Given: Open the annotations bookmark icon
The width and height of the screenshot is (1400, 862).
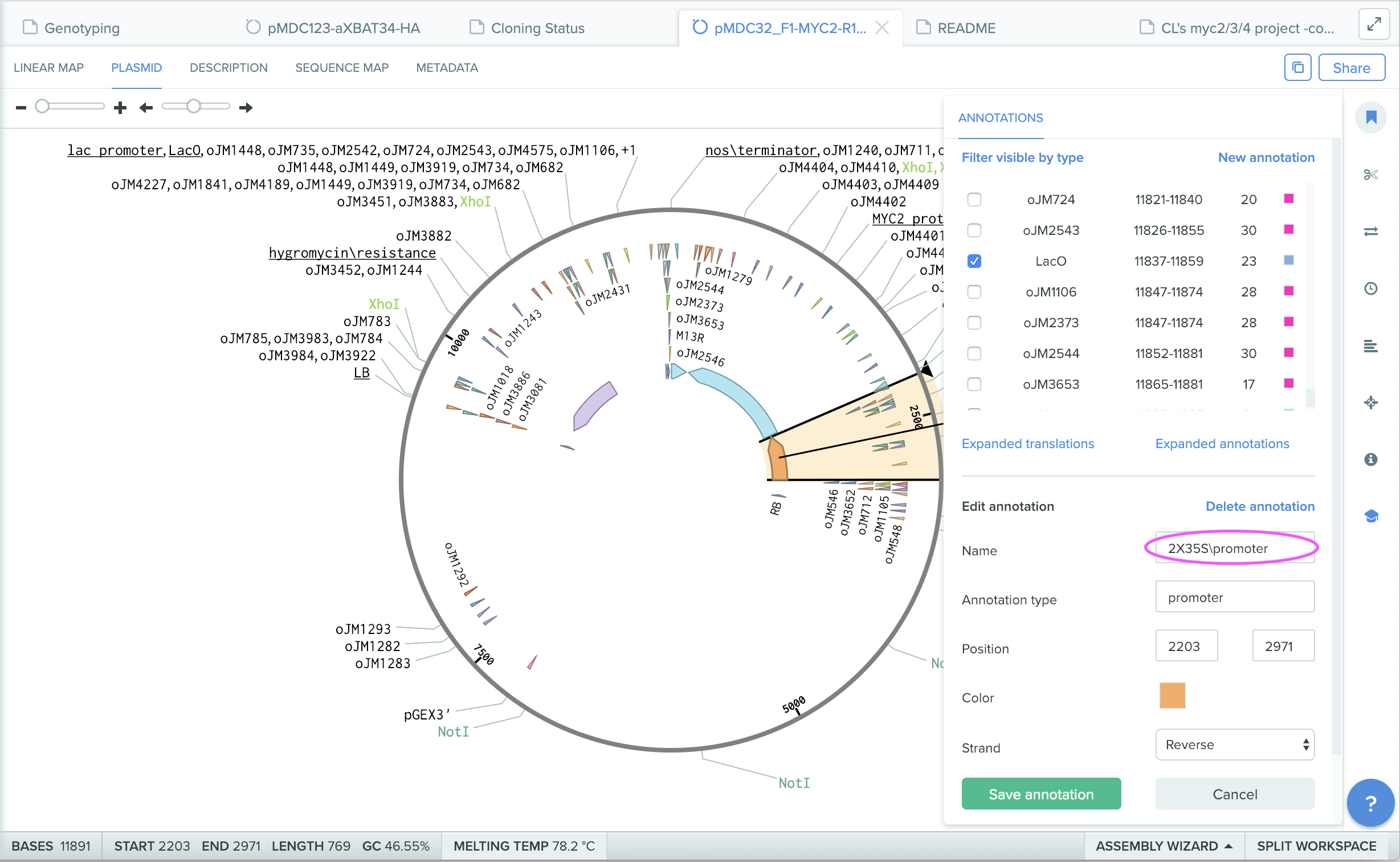Looking at the screenshot, I should [1371, 117].
